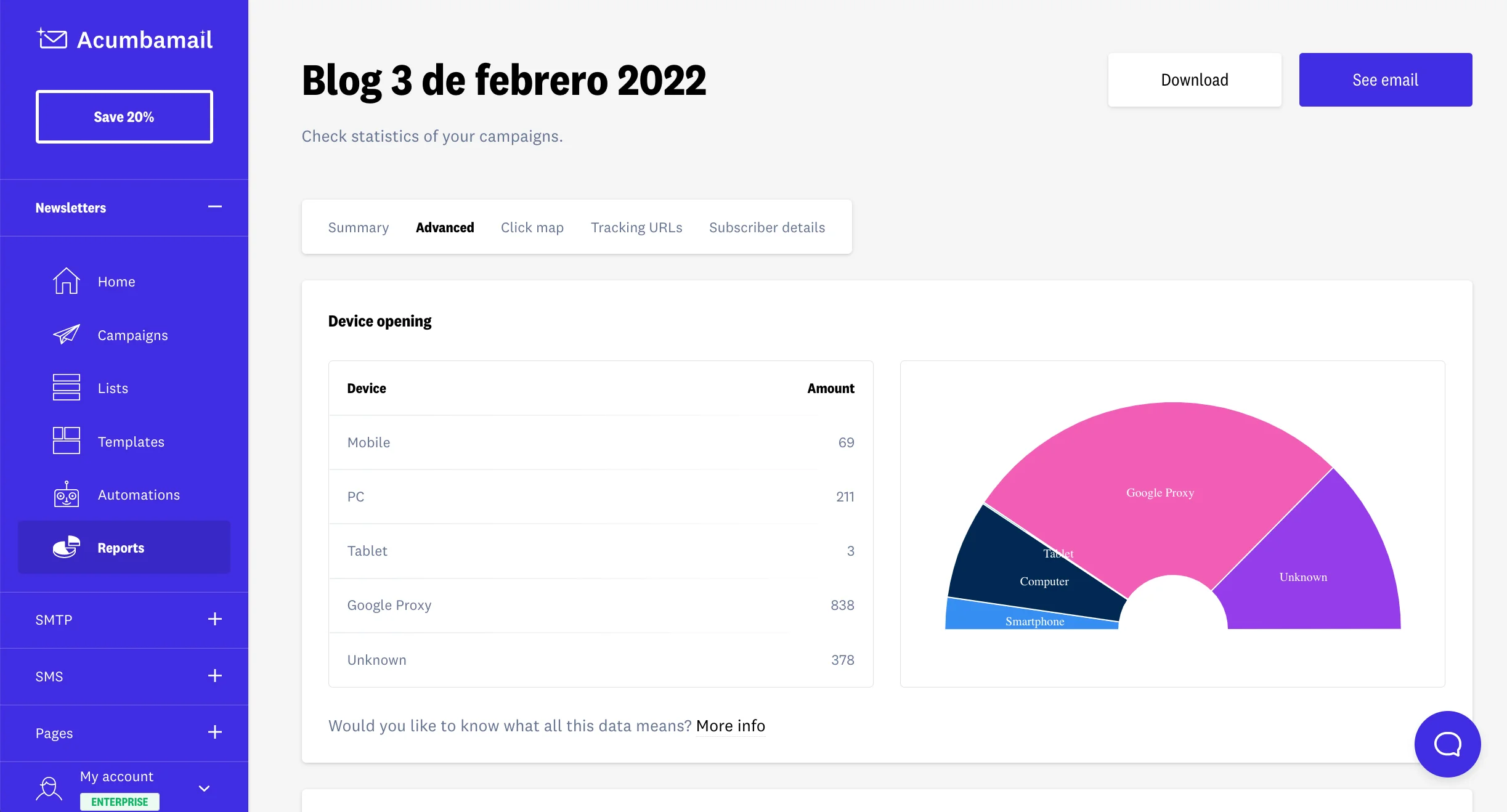Viewport: 1507px width, 812px height.
Task: Click the Reports pie chart icon
Action: [66, 547]
